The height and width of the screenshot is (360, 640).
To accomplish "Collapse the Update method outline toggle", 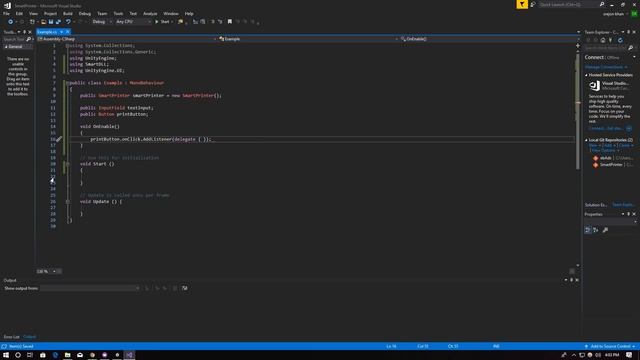I will [67, 202].
